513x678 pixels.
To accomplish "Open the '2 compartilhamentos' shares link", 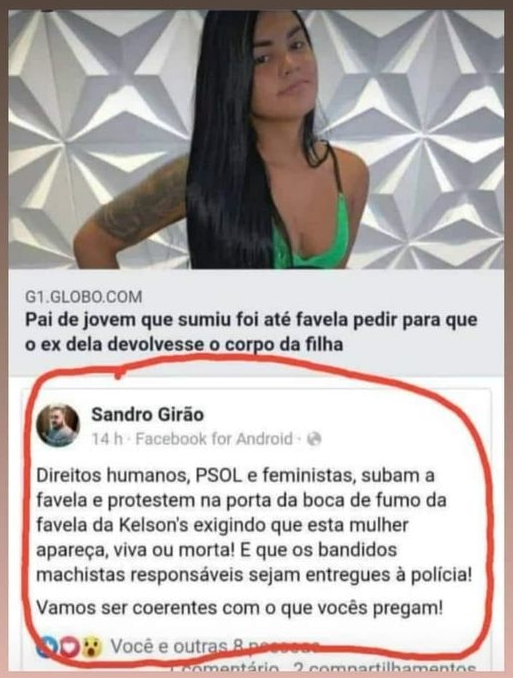I will [385, 669].
